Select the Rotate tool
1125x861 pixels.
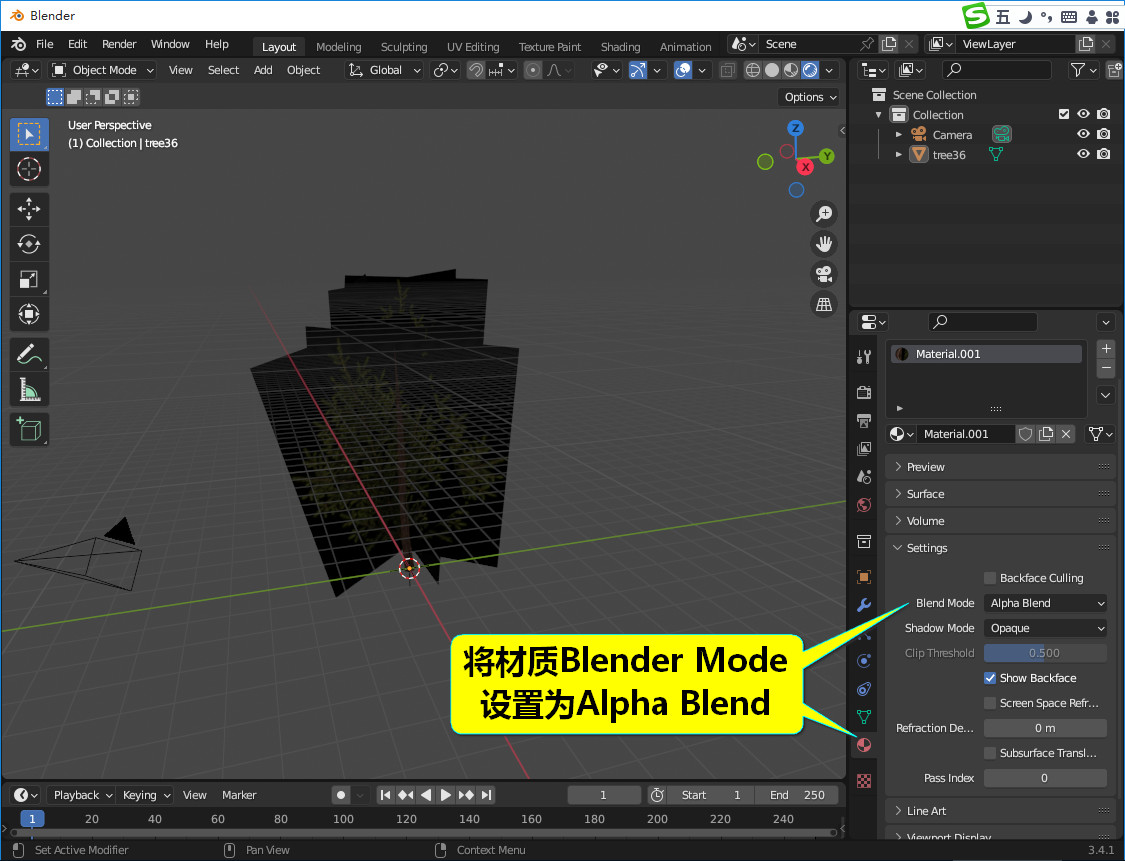[29, 244]
